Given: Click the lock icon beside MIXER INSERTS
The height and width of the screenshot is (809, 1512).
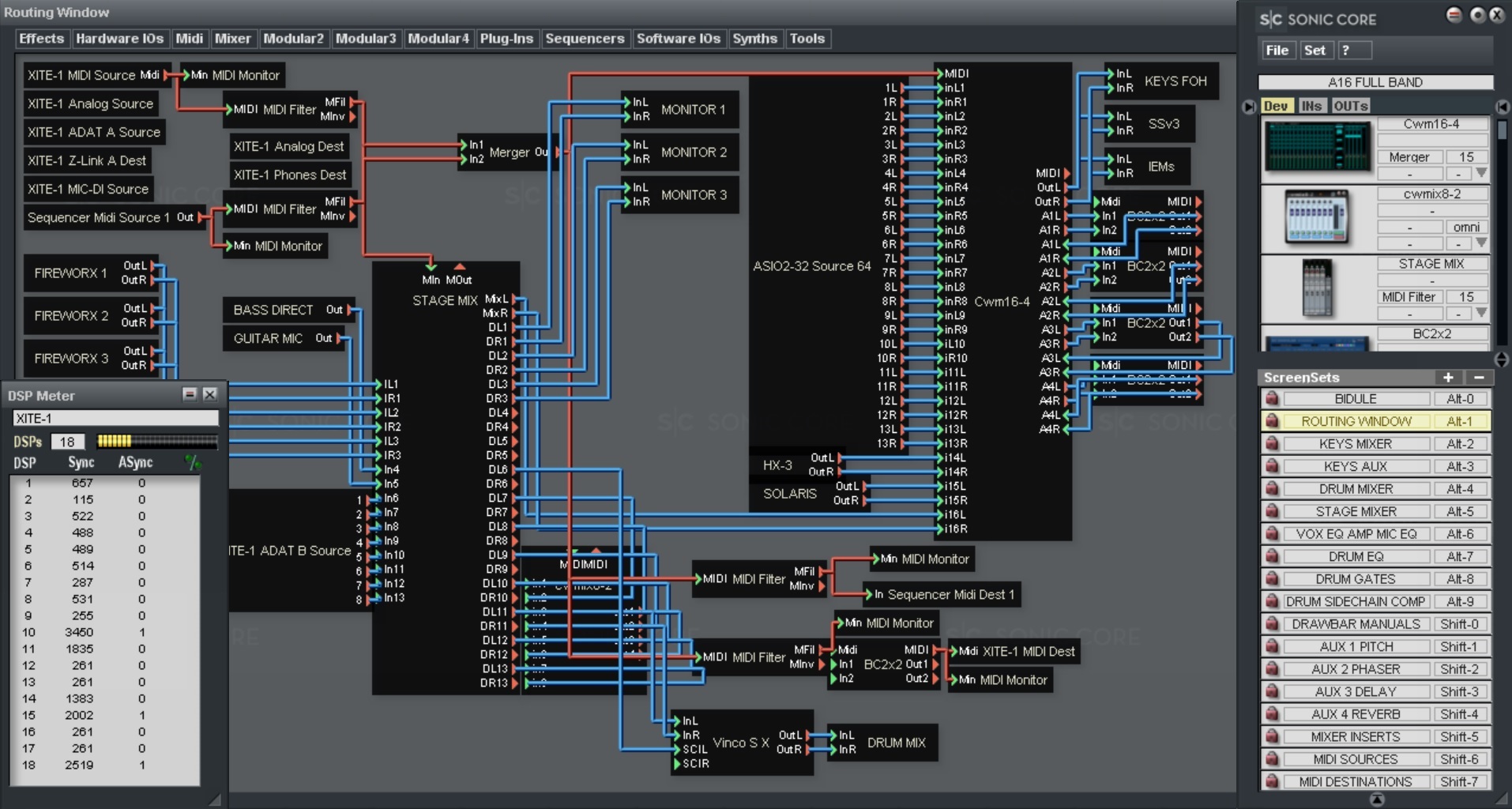Looking at the screenshot, I should [x=1271, y=736].
